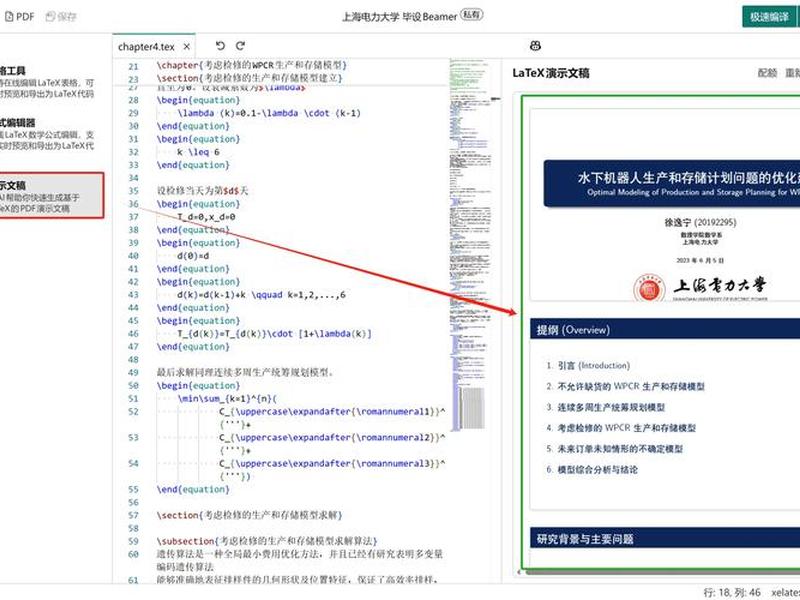Click the code line d(0)=d
Image resolution: width=800 pixels, height=600 pixels.
tap(193, 256)
